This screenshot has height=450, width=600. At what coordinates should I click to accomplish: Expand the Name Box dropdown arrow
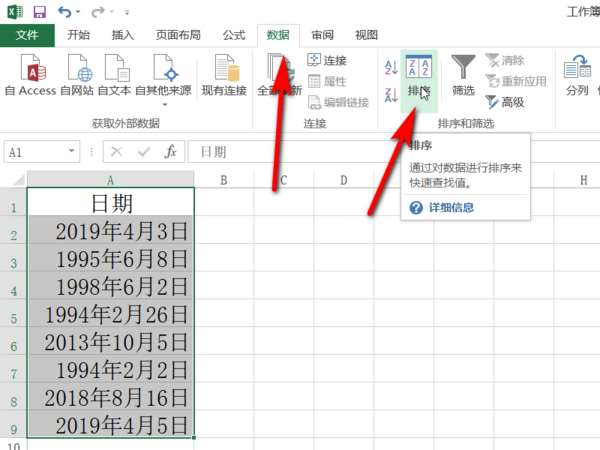[72, 151]
